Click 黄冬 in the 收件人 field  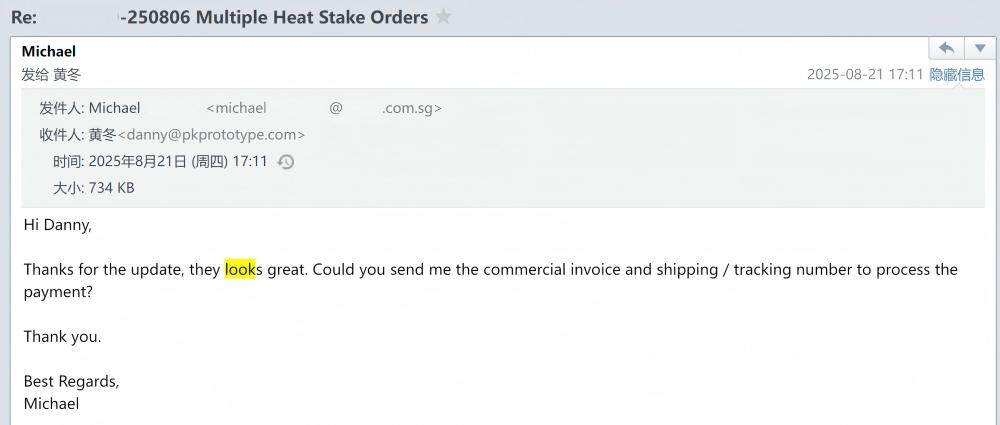[103, 135]
